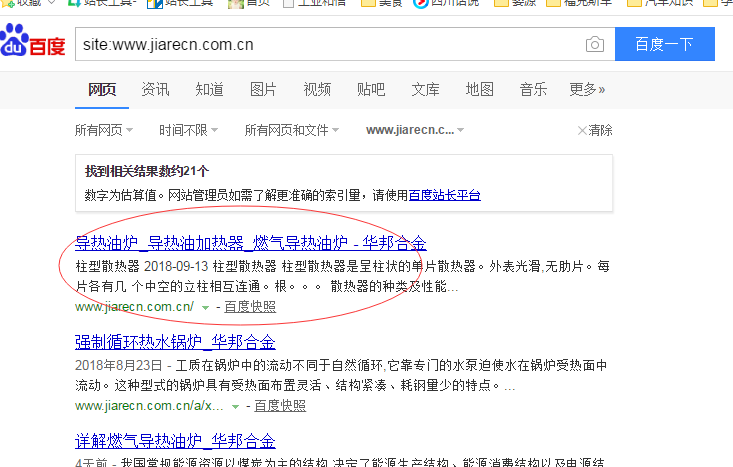Open the 百度站长平台 link
This screenshot has width=733, height=467.
click(445, 195)
